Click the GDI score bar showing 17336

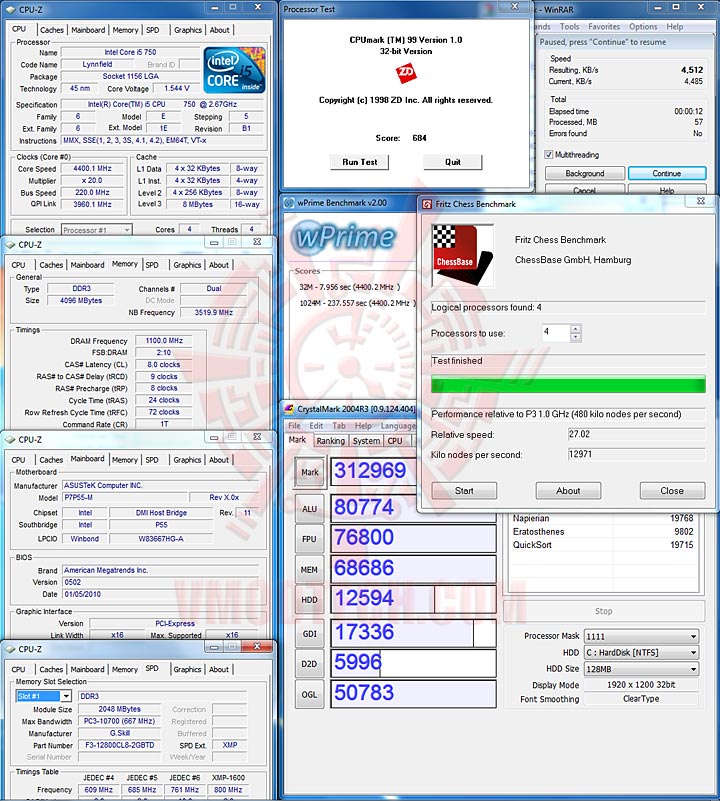click(413, 632)
